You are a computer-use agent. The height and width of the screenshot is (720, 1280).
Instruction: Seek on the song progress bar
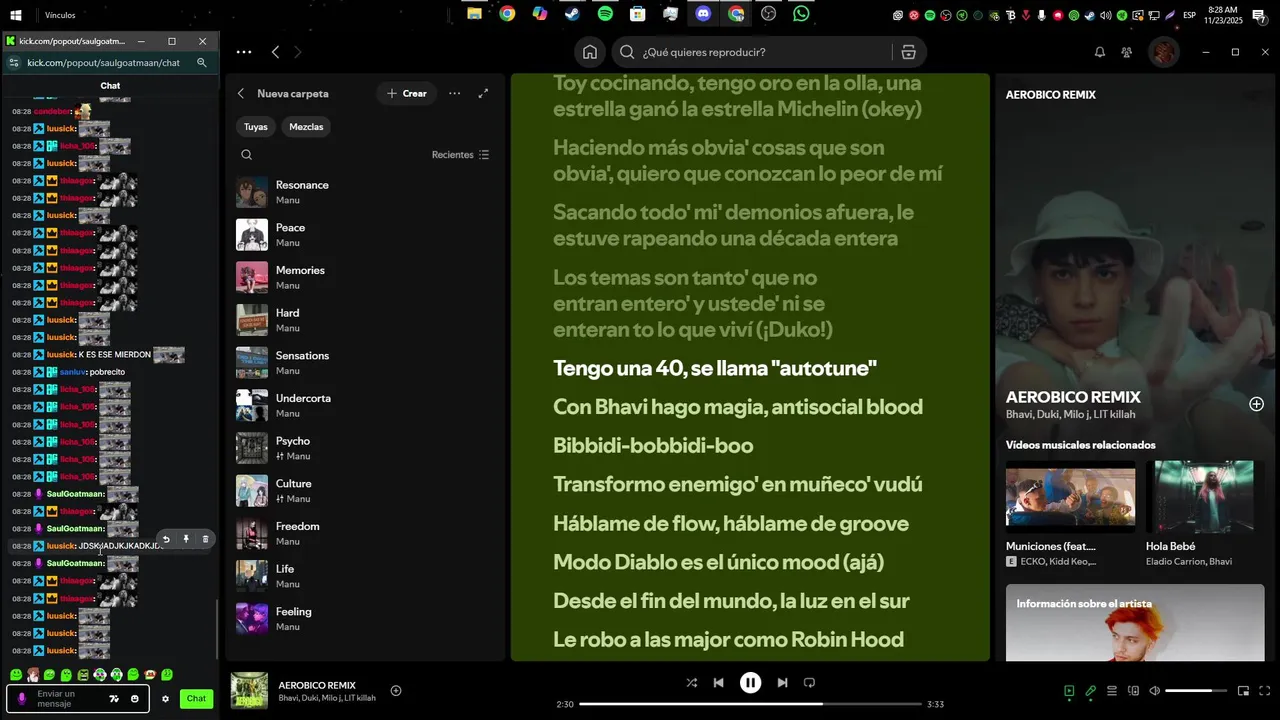coord(750,704)
